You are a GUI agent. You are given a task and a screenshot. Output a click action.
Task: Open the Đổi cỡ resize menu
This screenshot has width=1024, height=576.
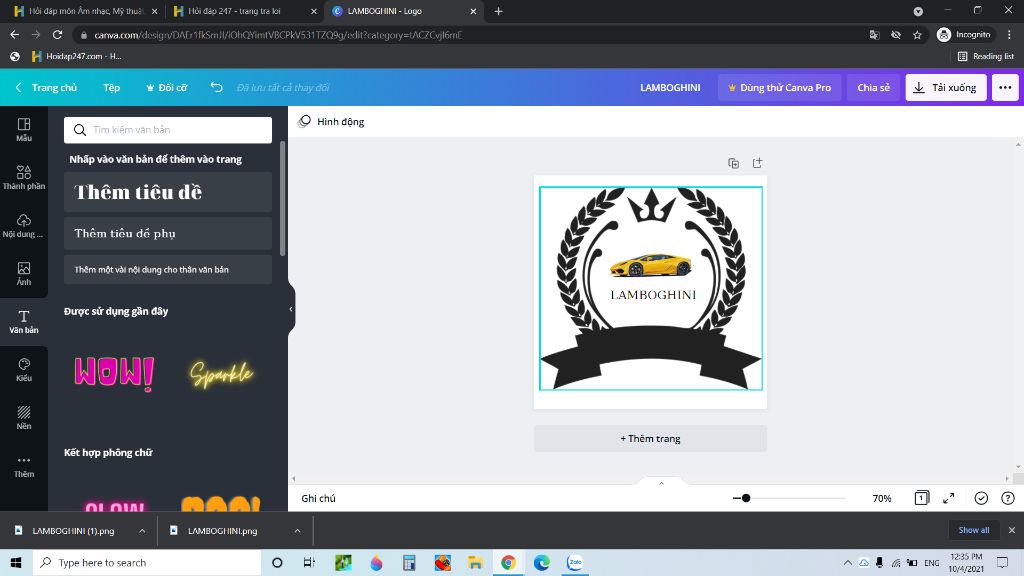click(167, 88)
